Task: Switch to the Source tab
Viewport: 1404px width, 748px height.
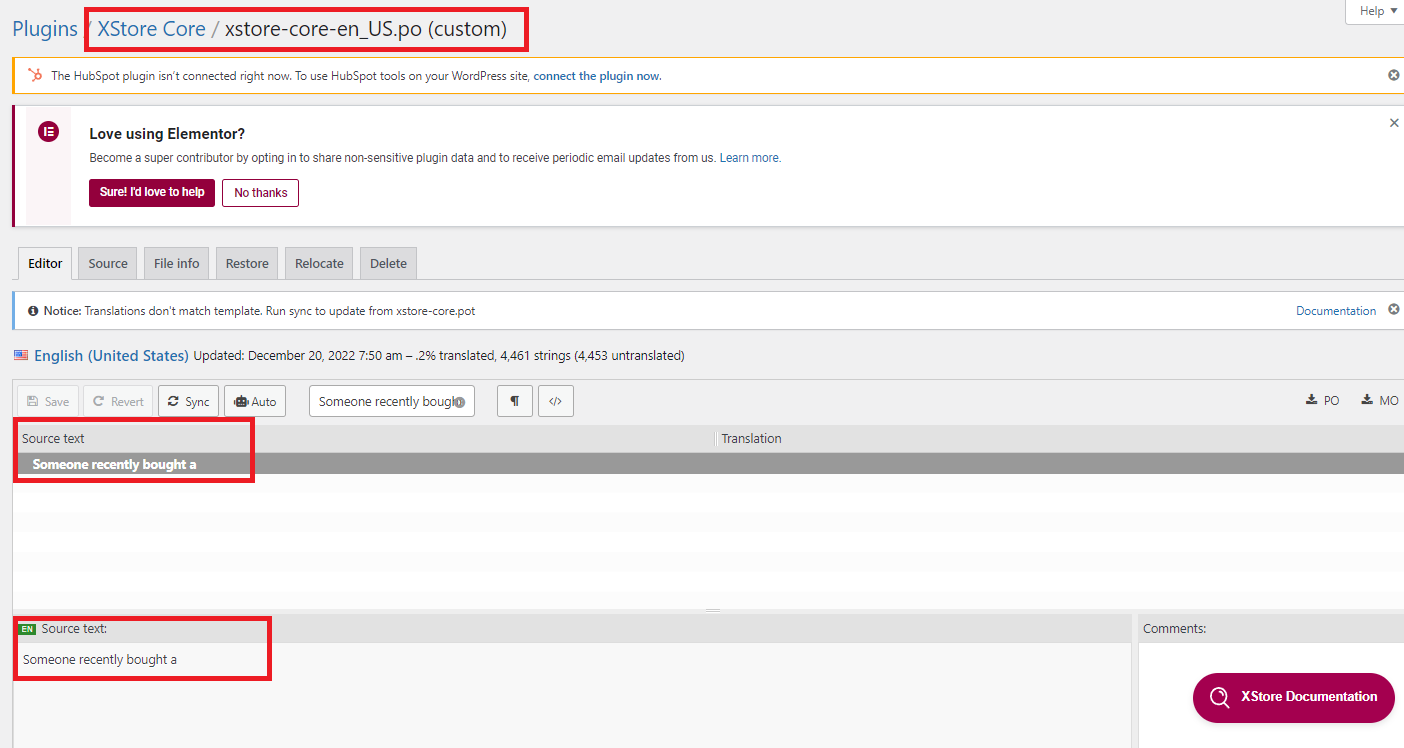Action: click(x=108, y=263)
